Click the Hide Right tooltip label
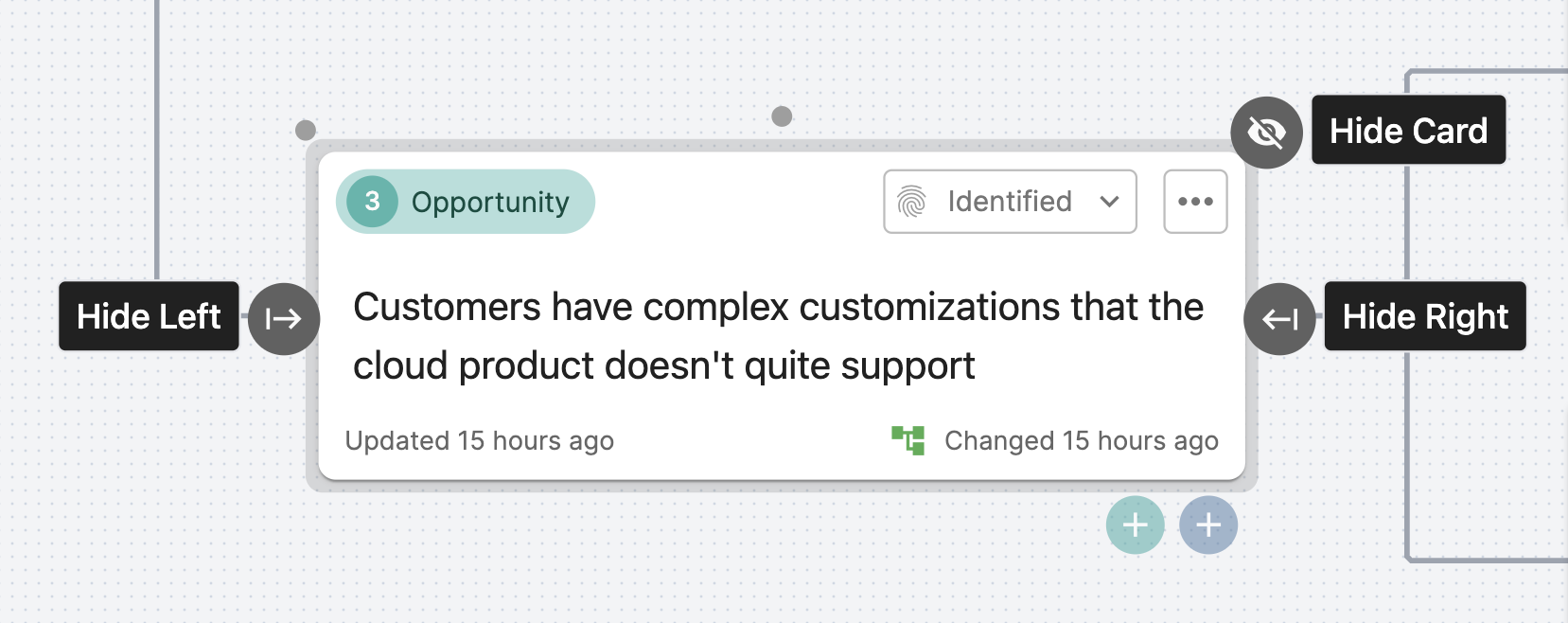Screen dimensions: 1568x623 point(1425,316)
